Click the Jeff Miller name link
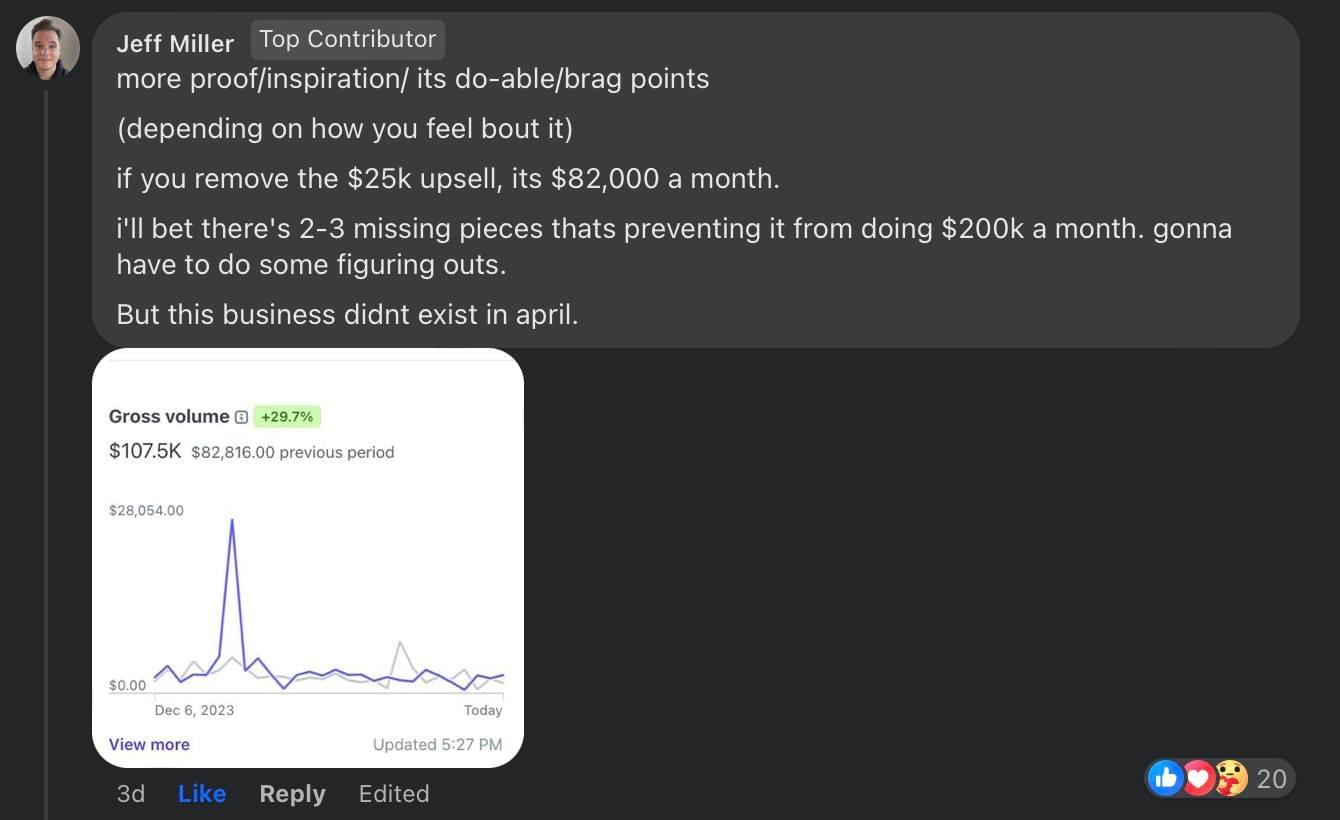Screen dimensions: 1340x820 (x=175, y=43)
